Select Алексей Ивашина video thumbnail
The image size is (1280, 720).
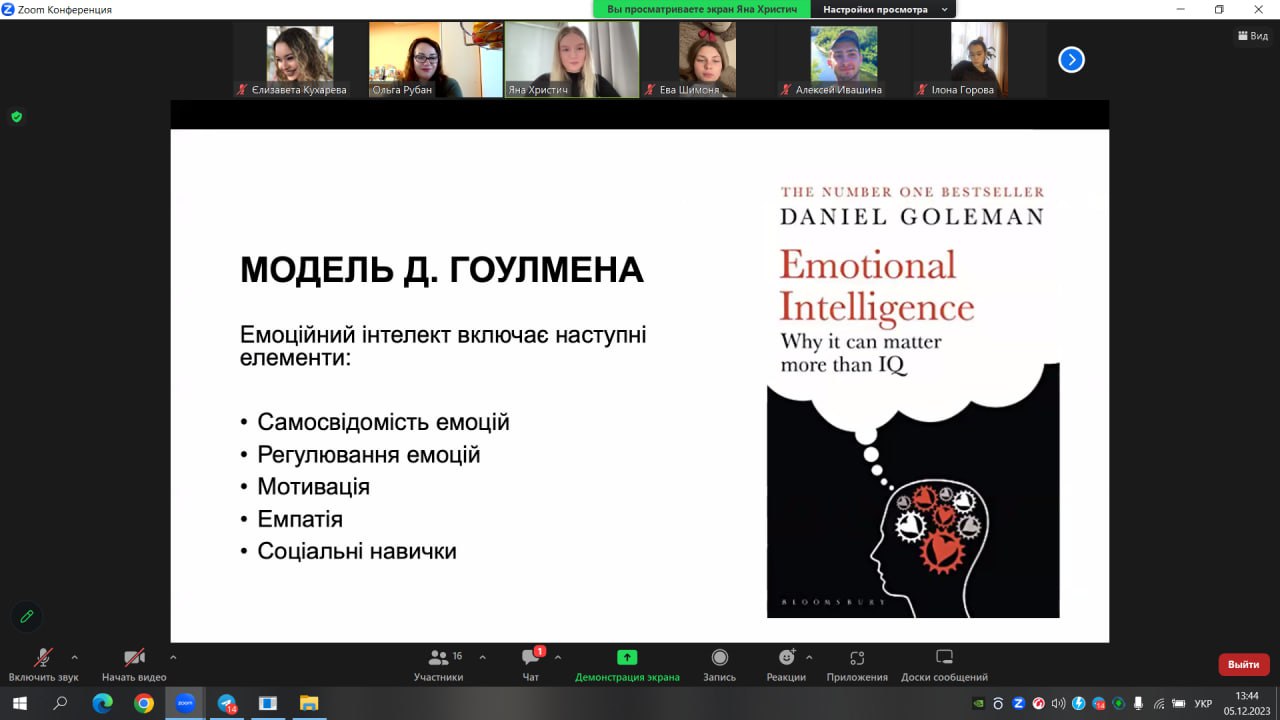tap(844, 60)
